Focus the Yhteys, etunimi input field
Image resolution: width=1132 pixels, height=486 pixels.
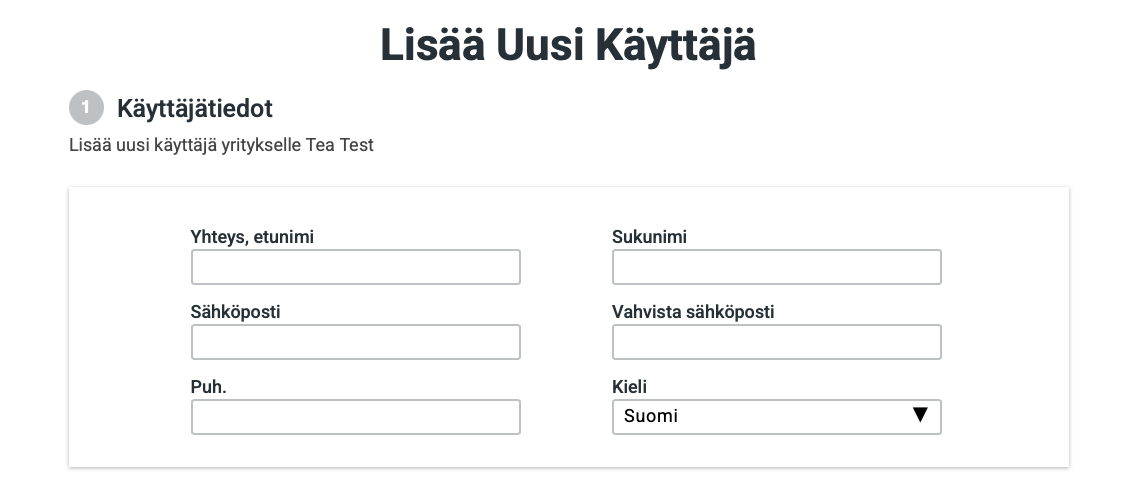355,267
